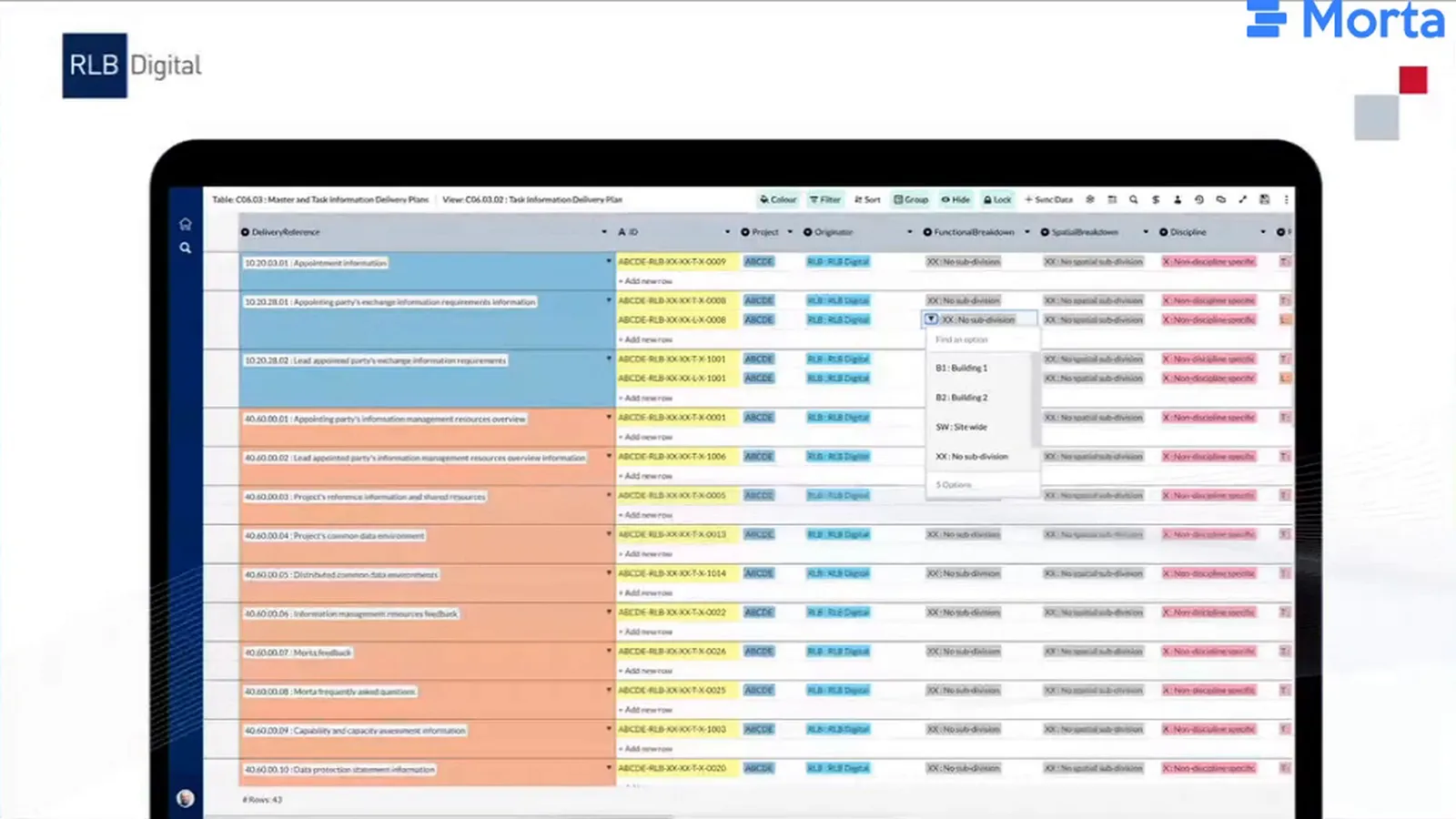Select the 40.60.00.08 Morta frequently asked questions cell
Viewport: 1456px width, 819px height.
tap(427, 700)
